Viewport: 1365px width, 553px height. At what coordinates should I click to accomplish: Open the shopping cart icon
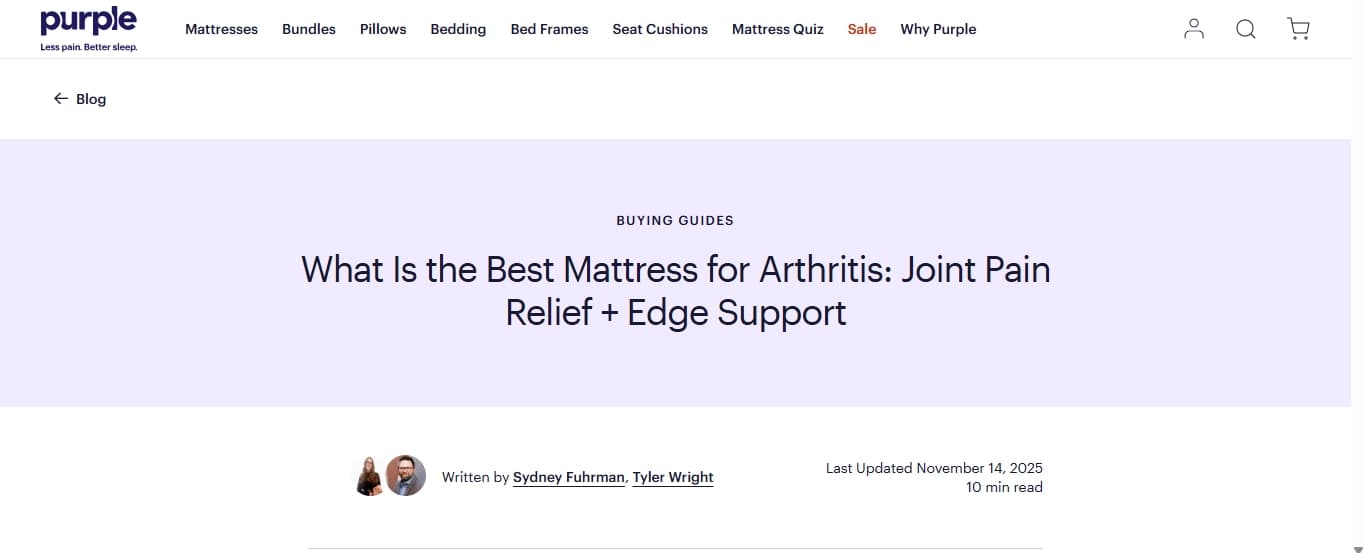(1298, 29)
